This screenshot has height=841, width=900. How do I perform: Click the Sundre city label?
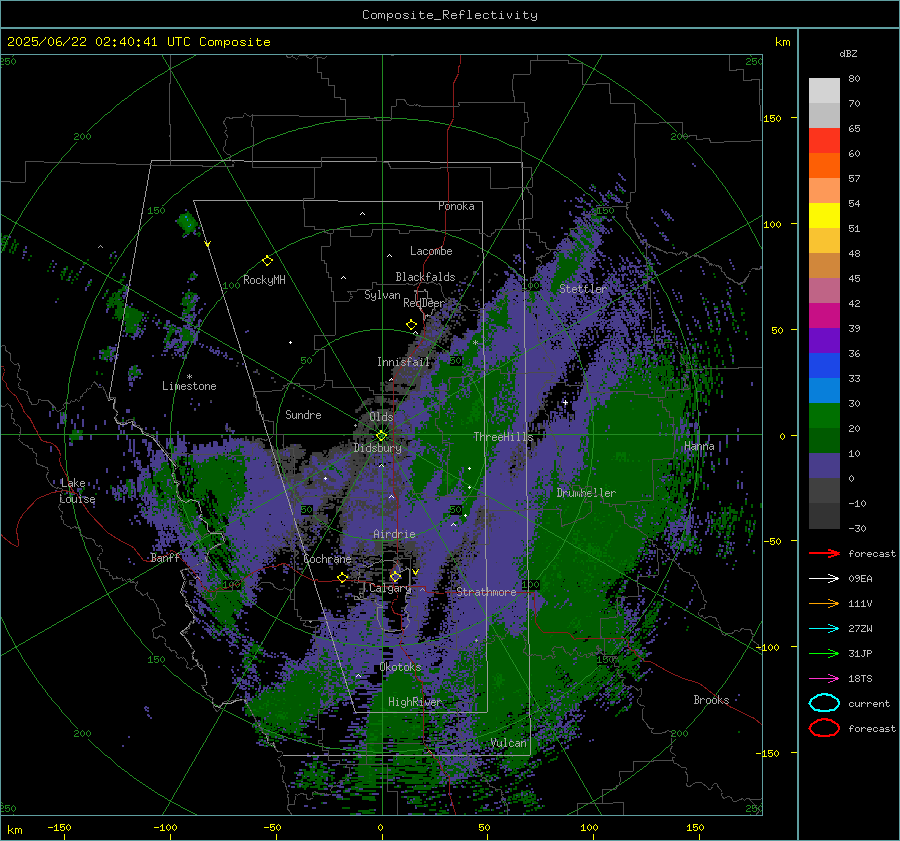303,414
